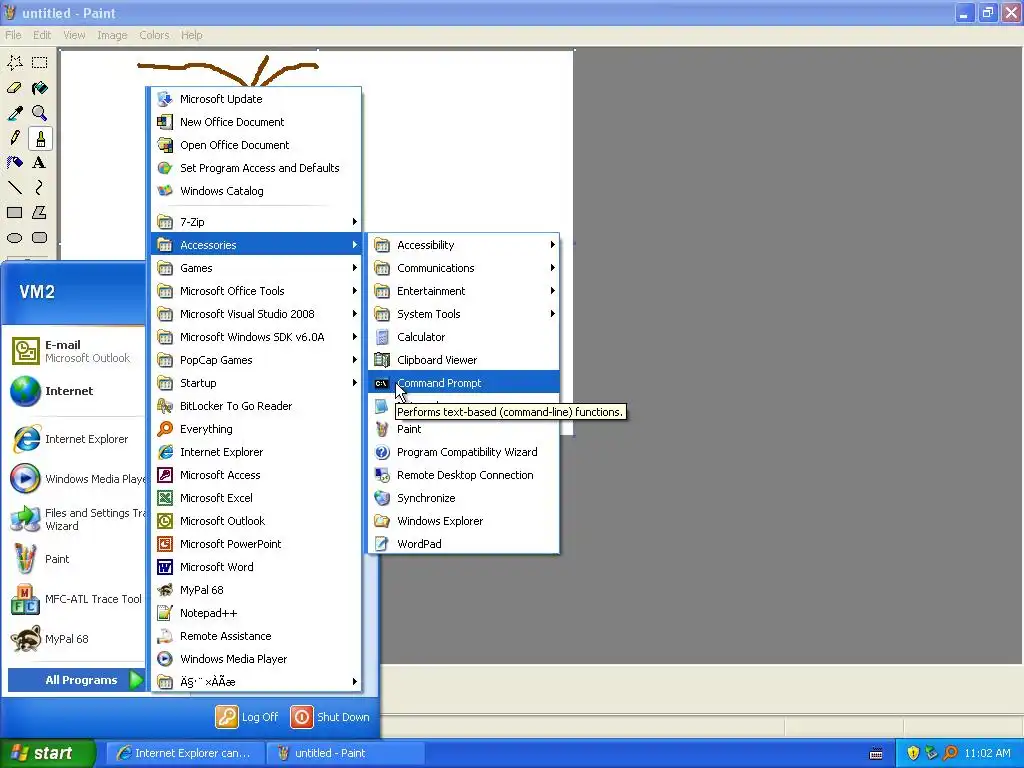The height and width of the screenshot is (768, 1024).
Task: Open Microsoft Excel from programs list
Action: (x=257, y=498)
